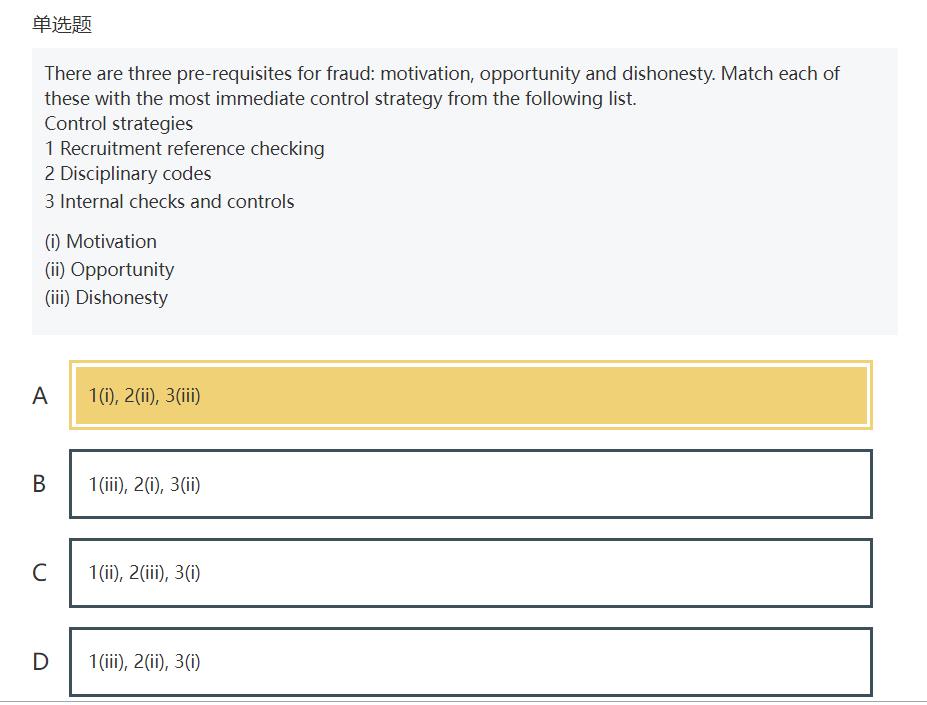Viewport: 927px width, 705px height.
Task: Choose answer box 1(iii), 2(i), 3(ii)
Action: coord(470,484)
